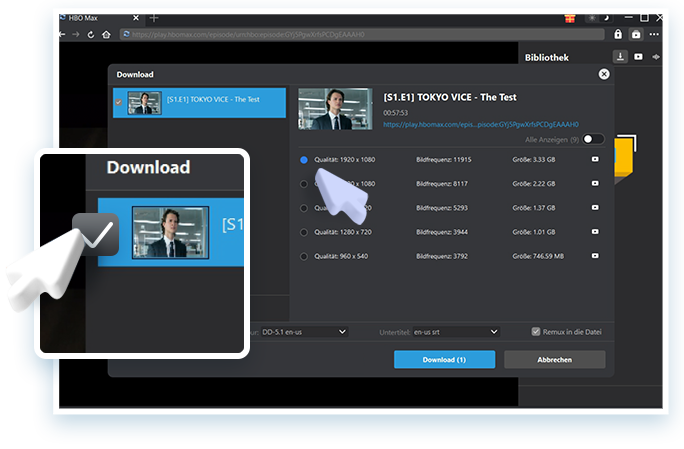Click the Bibliothek heading
The height and width of the screenshot is (449, 684).
(x=547, y=58)
